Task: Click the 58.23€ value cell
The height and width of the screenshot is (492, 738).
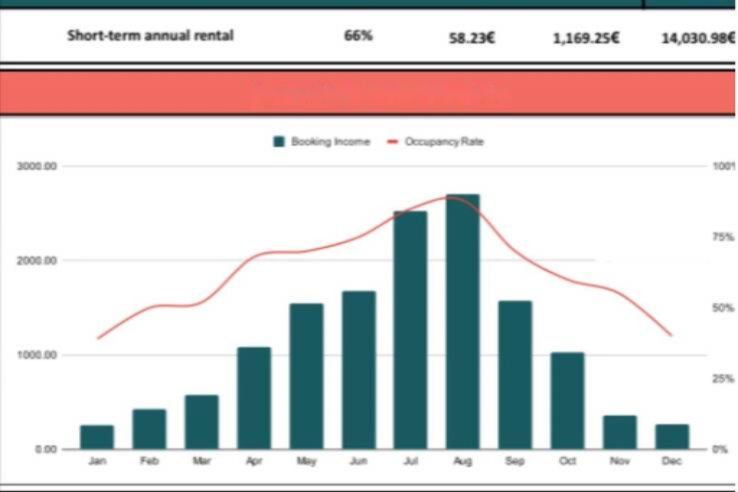Action: 473,38
